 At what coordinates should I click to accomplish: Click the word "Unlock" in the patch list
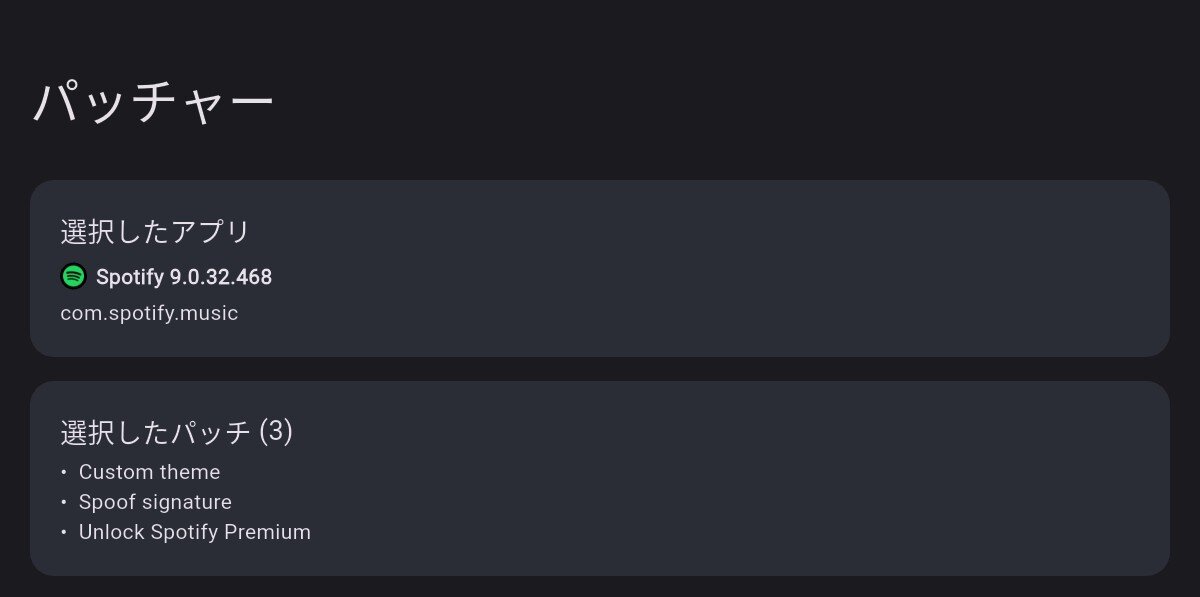pyautogui.click(x=111, y=532)
